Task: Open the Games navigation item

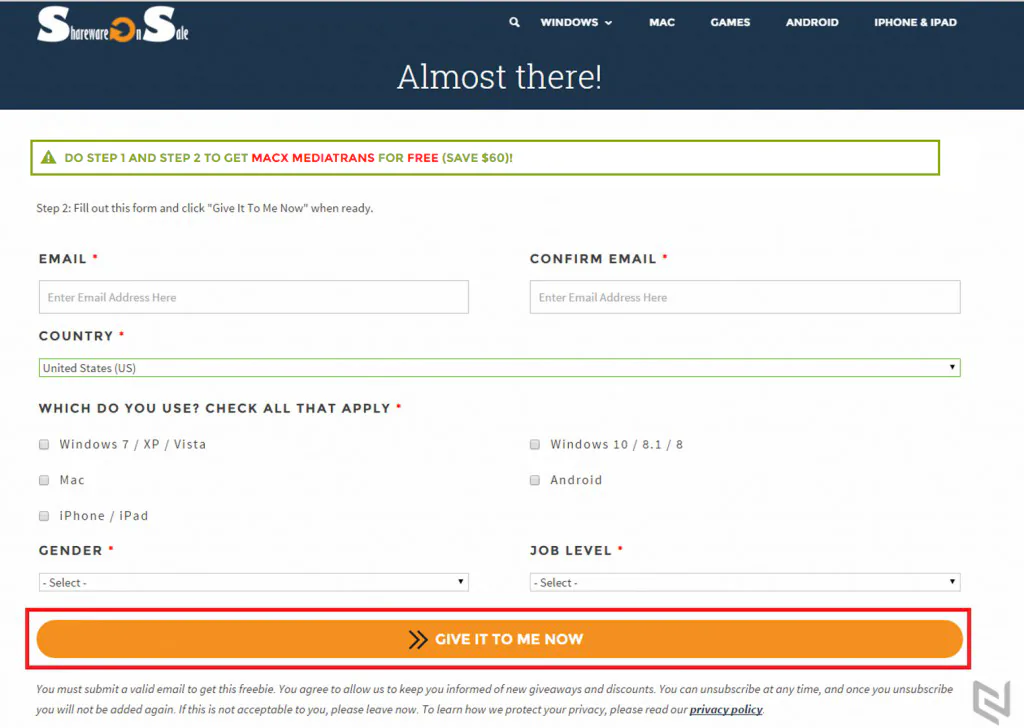Action: tap(730, 22)
